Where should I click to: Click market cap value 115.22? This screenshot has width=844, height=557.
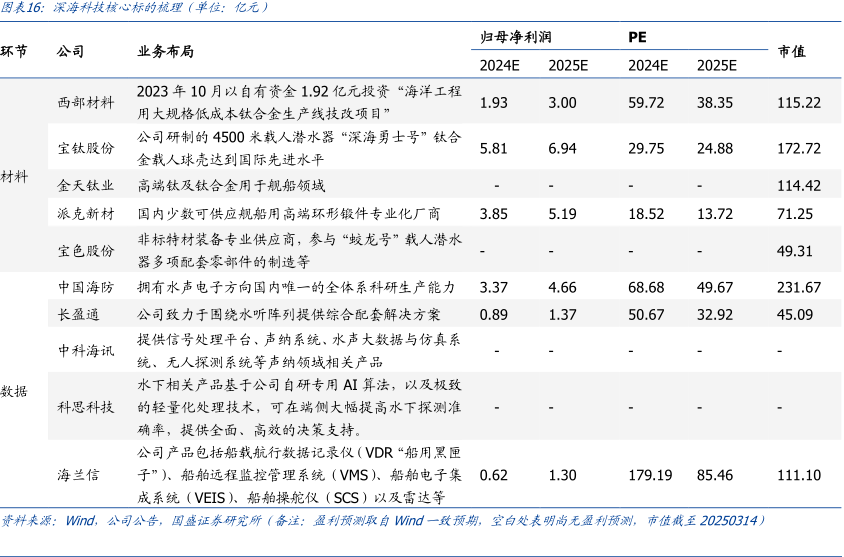coord(799,102)
